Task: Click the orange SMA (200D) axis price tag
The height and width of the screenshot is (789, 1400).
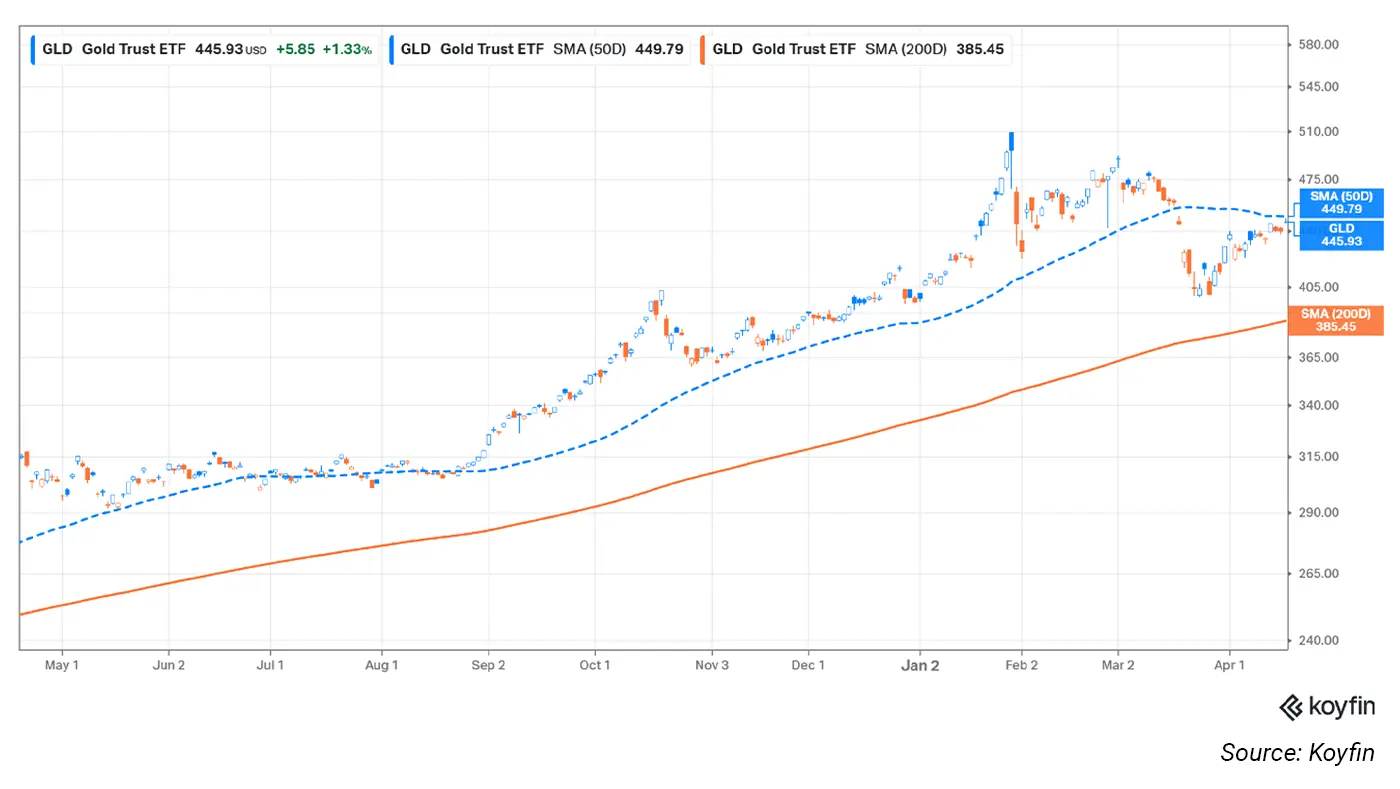Action: pos(1342,320)
